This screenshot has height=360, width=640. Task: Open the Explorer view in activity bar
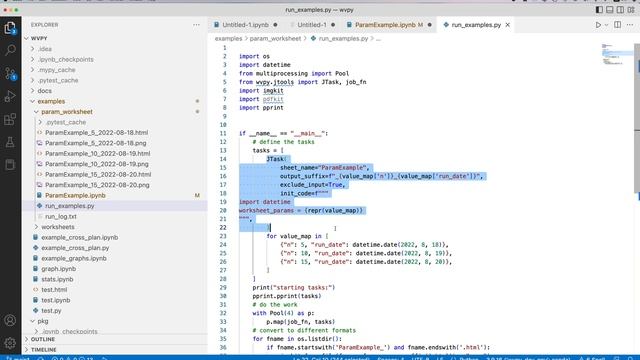pos(10,28)
